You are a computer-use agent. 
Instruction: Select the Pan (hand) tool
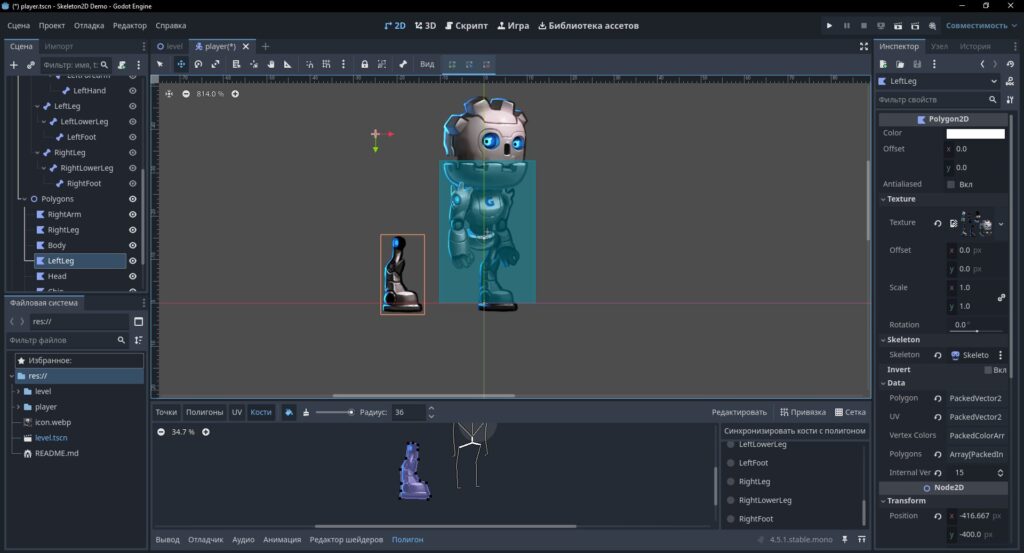coord(270,64)
